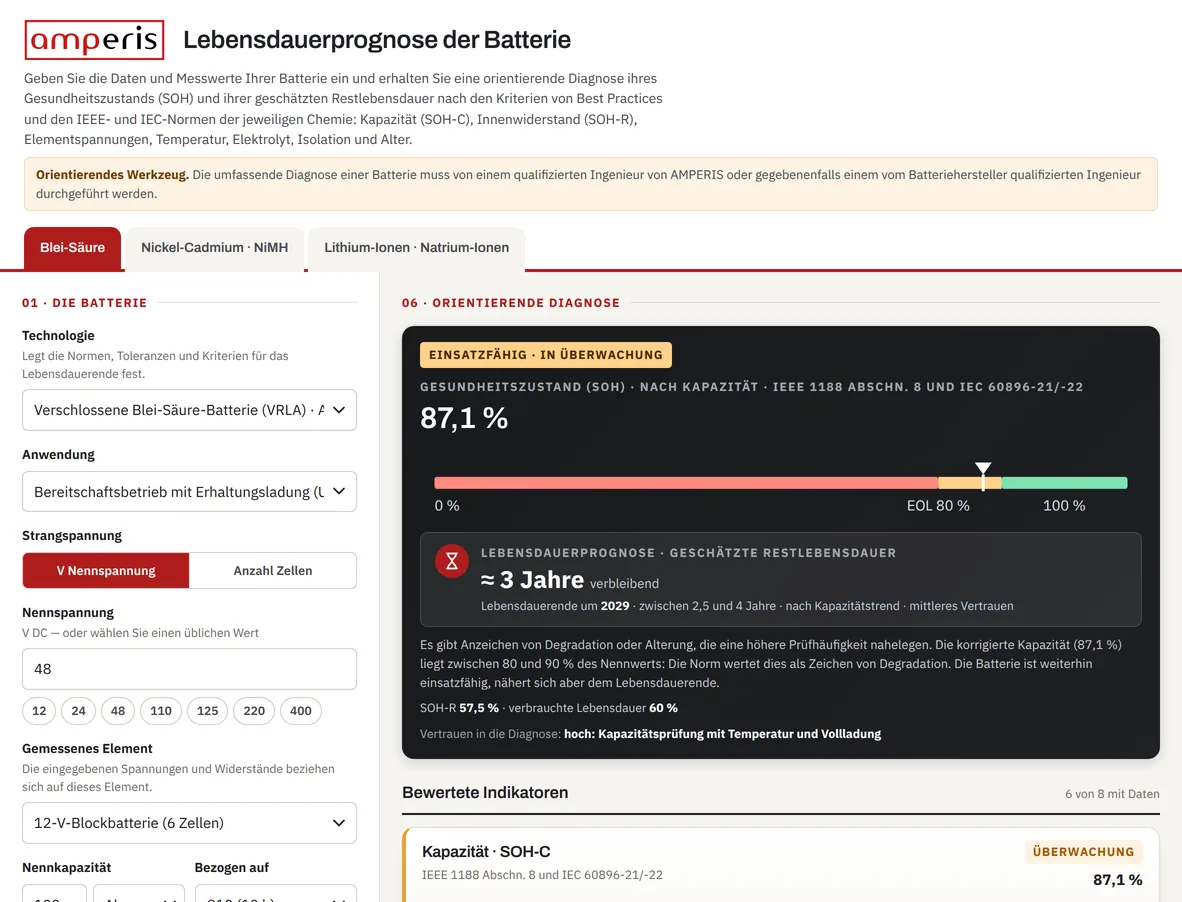1182x902 pixels.
Task: Click the hourglass remaining-life icon
Action: point(452,561)
